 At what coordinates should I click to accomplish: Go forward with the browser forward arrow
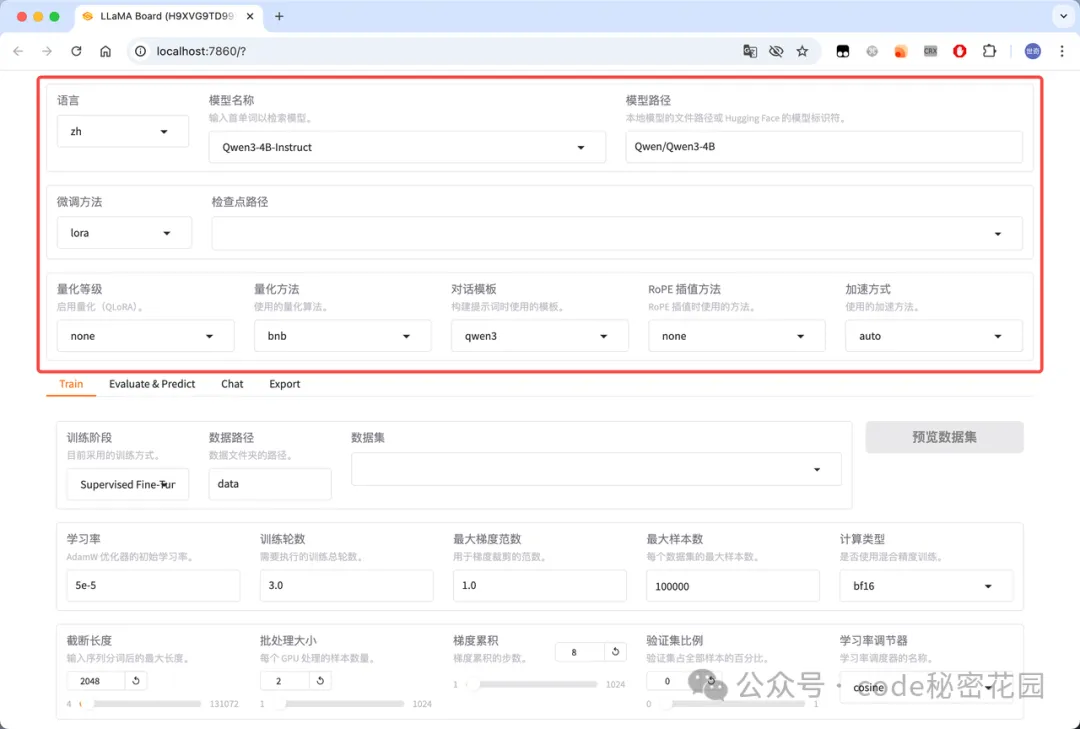tap(47, 51)
